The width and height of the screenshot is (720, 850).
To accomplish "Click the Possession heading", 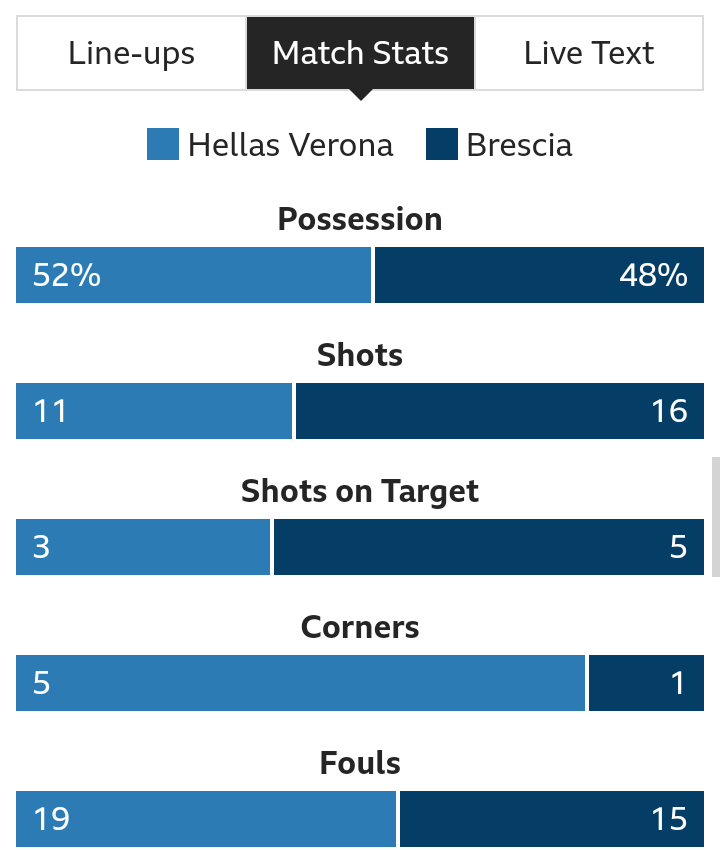I will click(360, 220).
